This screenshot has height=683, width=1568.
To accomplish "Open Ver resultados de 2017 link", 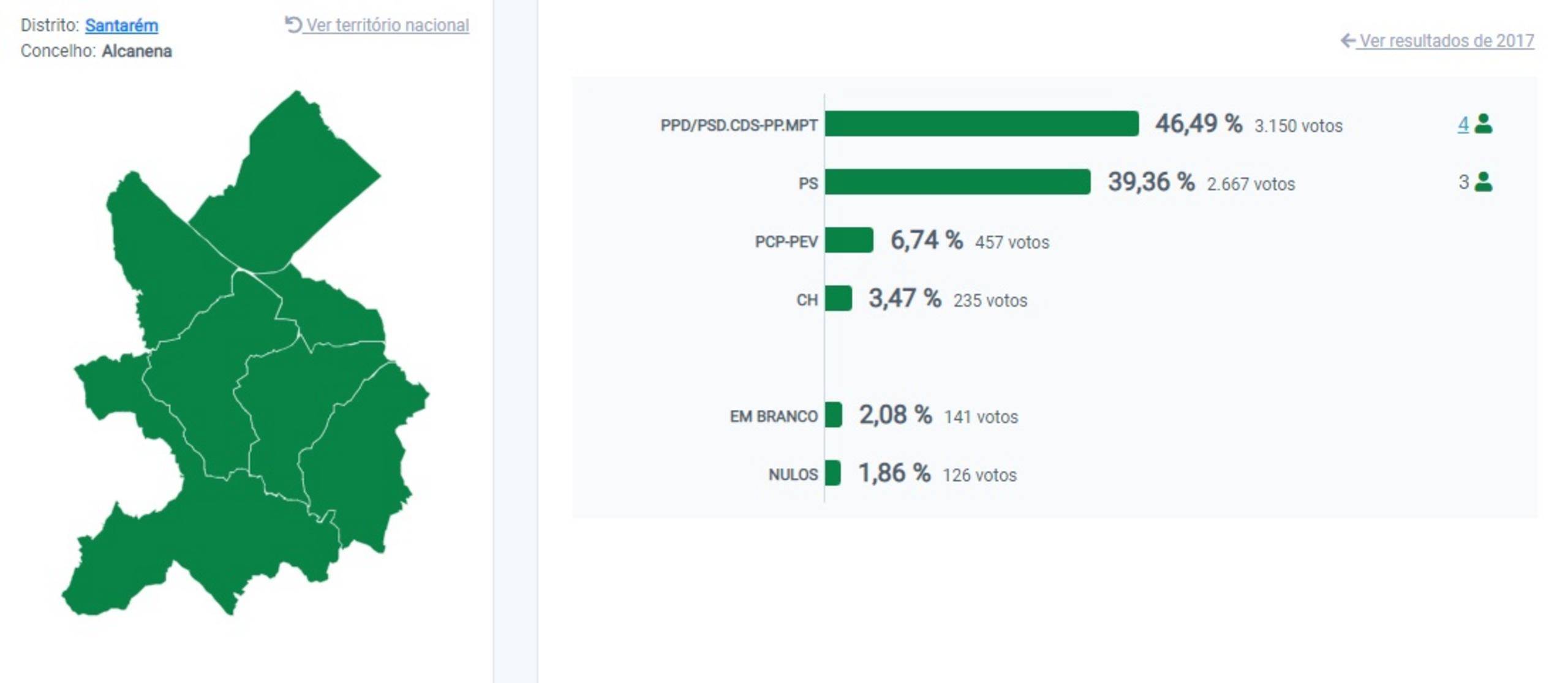I will point(1446,41).
